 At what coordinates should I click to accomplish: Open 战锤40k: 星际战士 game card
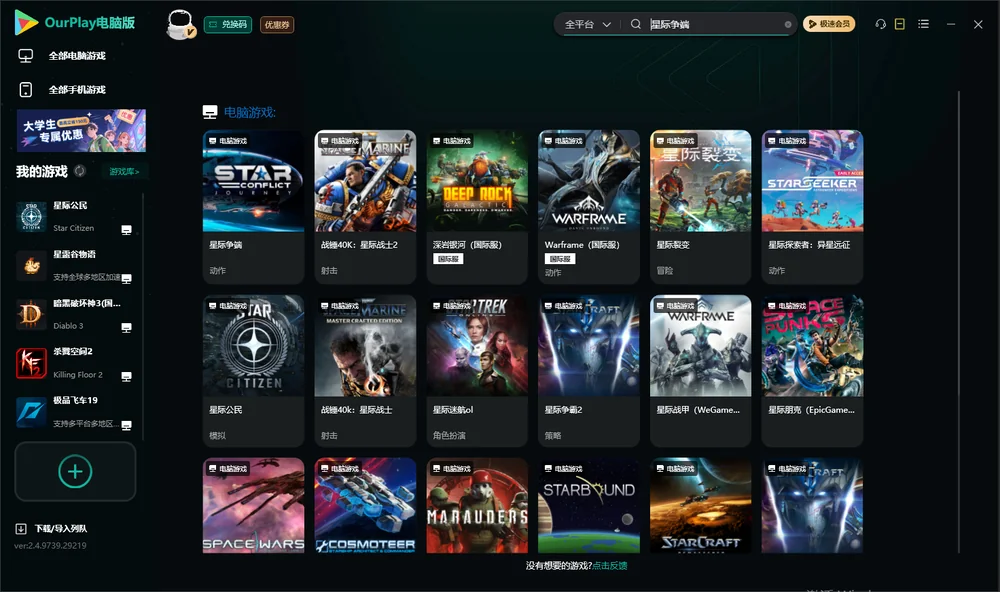tap(365, 371)
